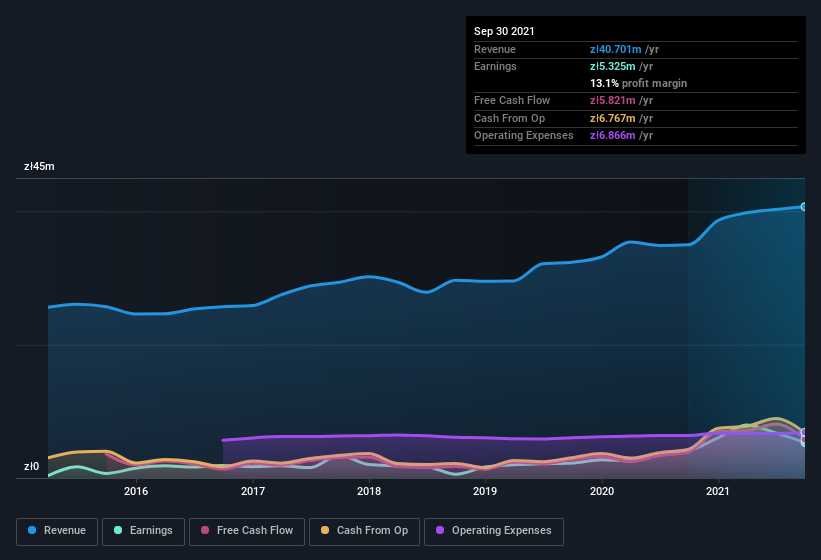The height and width of the screenshot is (560, 821).
Task: Click the Free Cash Flow label in tooltip
Action: click(512, 100)
